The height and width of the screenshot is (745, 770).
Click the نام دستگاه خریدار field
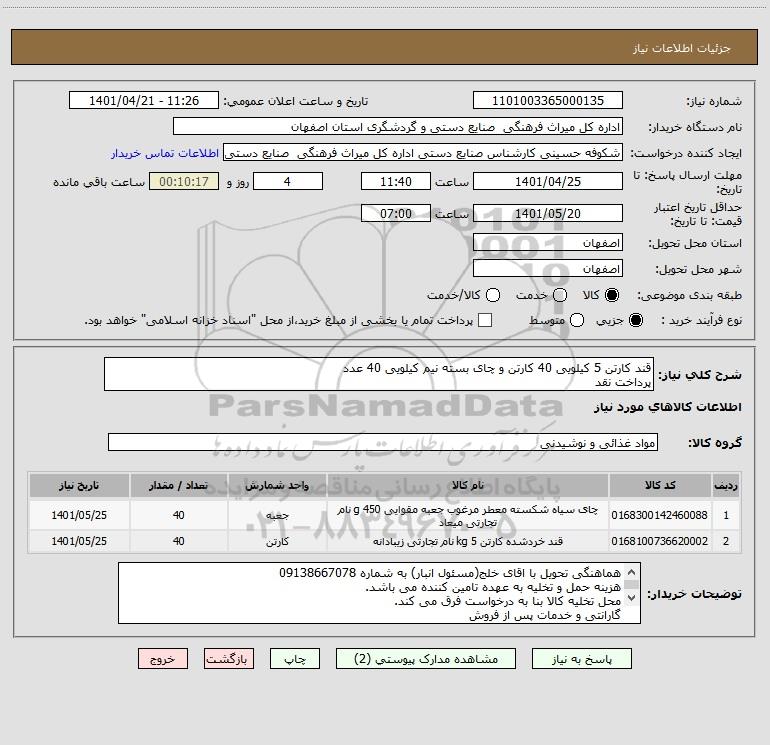point(398,127)
